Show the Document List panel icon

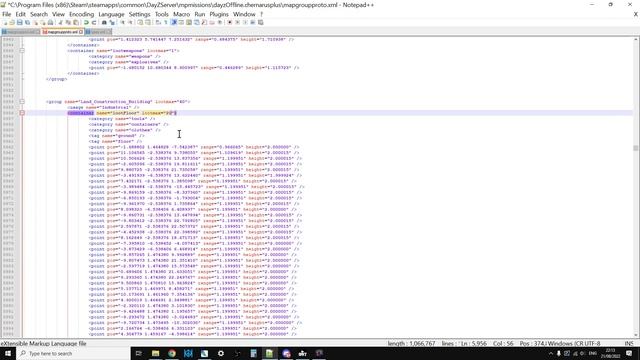(x=196, y=22)
